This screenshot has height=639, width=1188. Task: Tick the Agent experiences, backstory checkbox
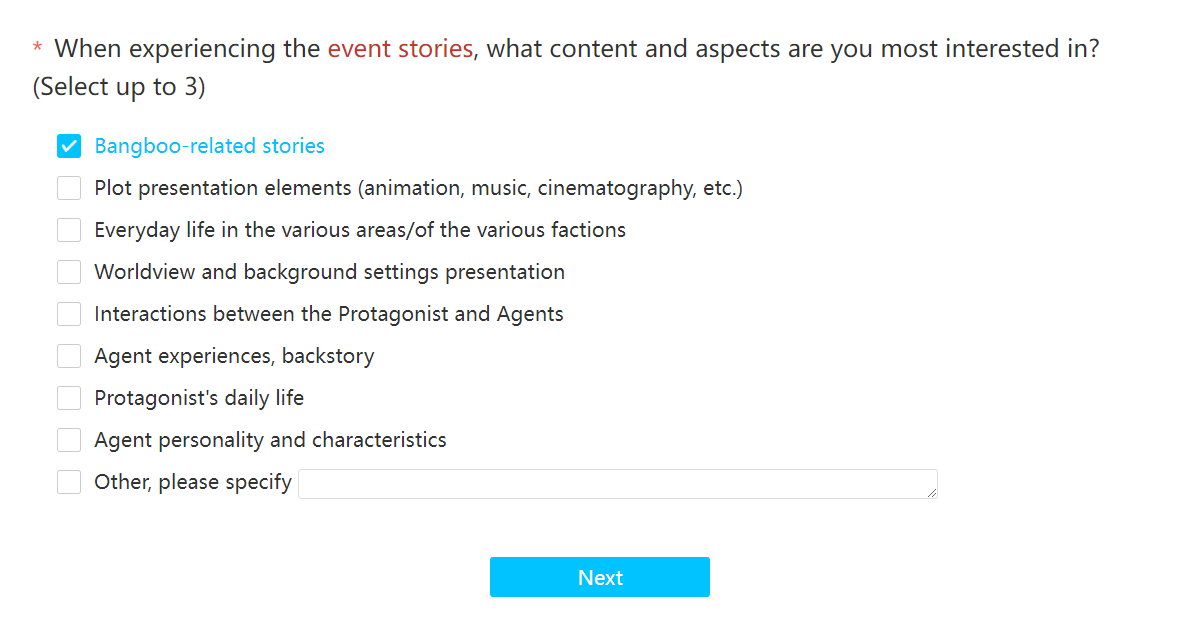point(69,356)
